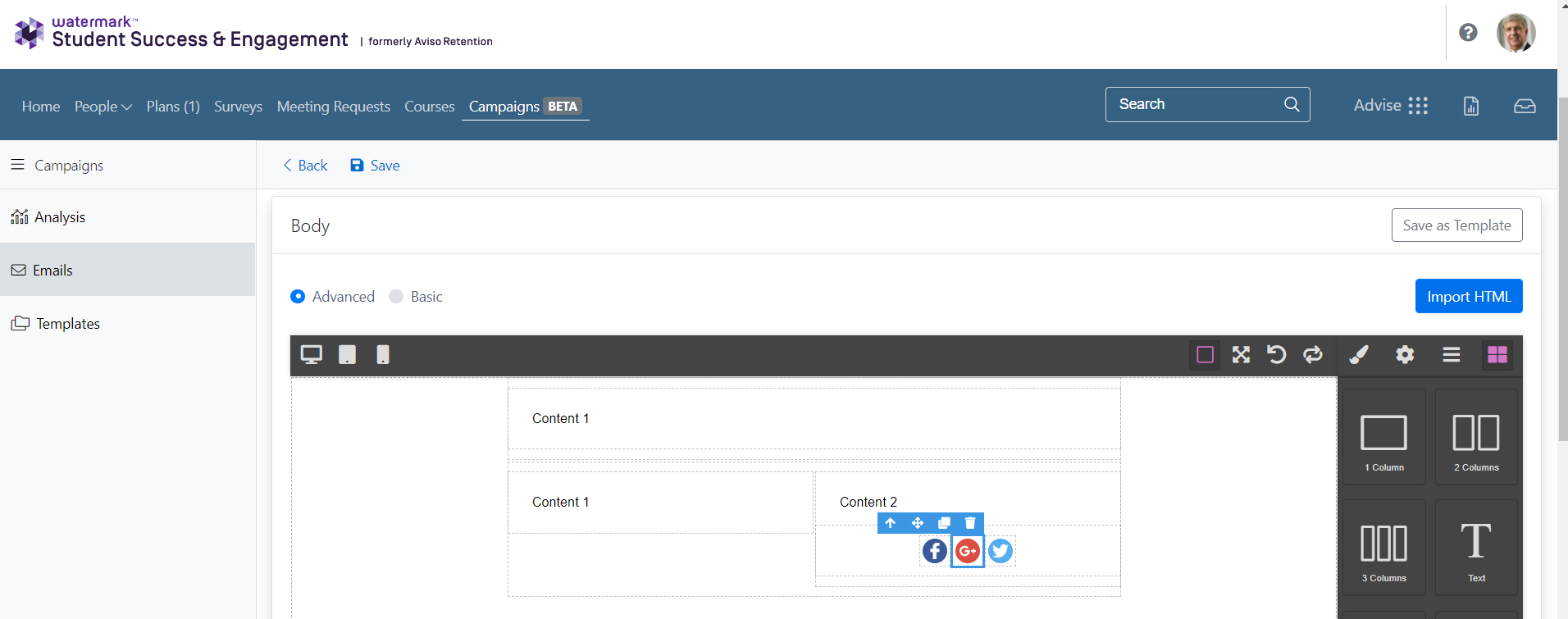Open blocks panel grid icon
Viewport: 1568px width, 619px height.
pos(1497,355)
